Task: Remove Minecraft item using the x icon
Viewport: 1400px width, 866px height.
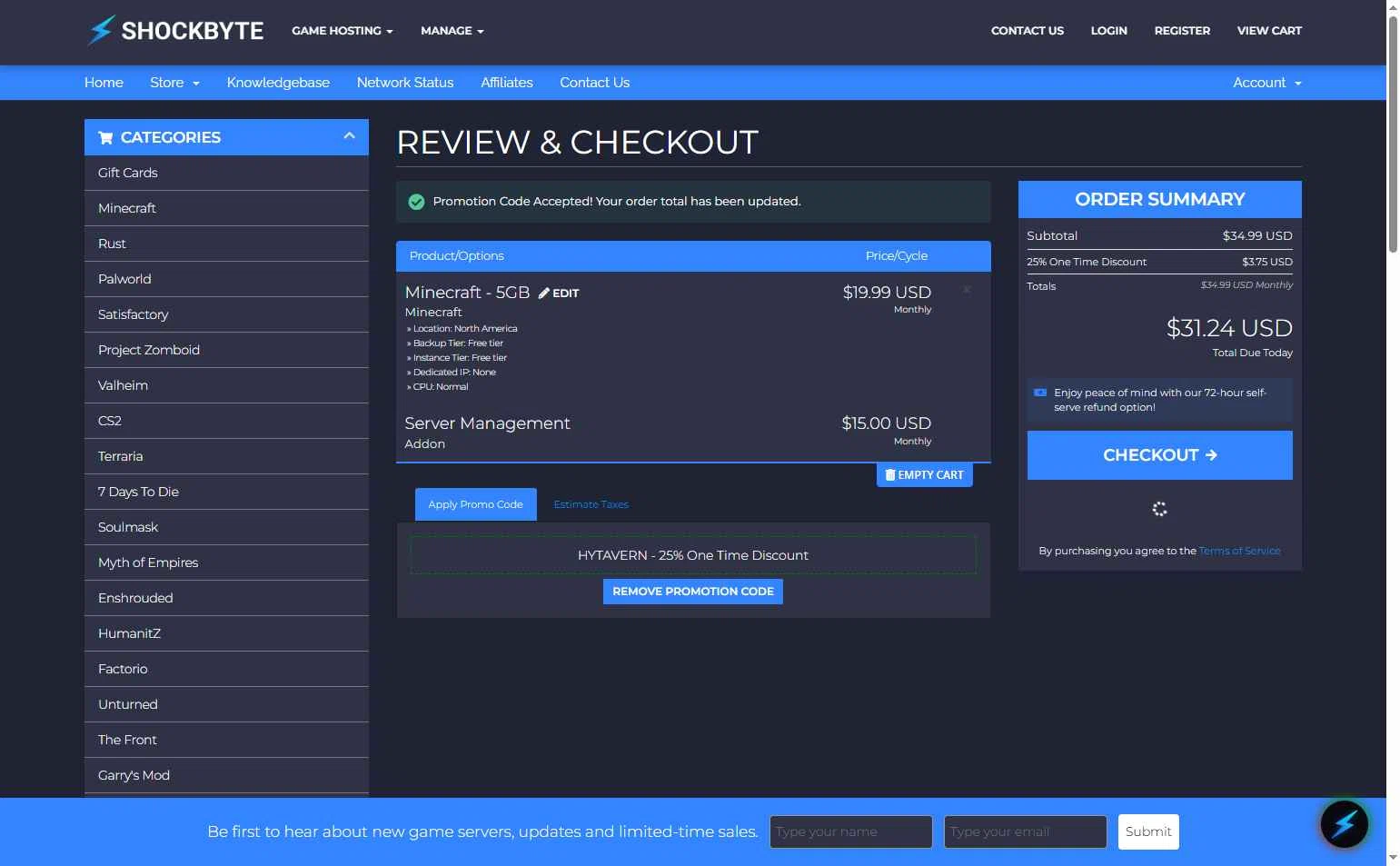Action: coord(967,290)
